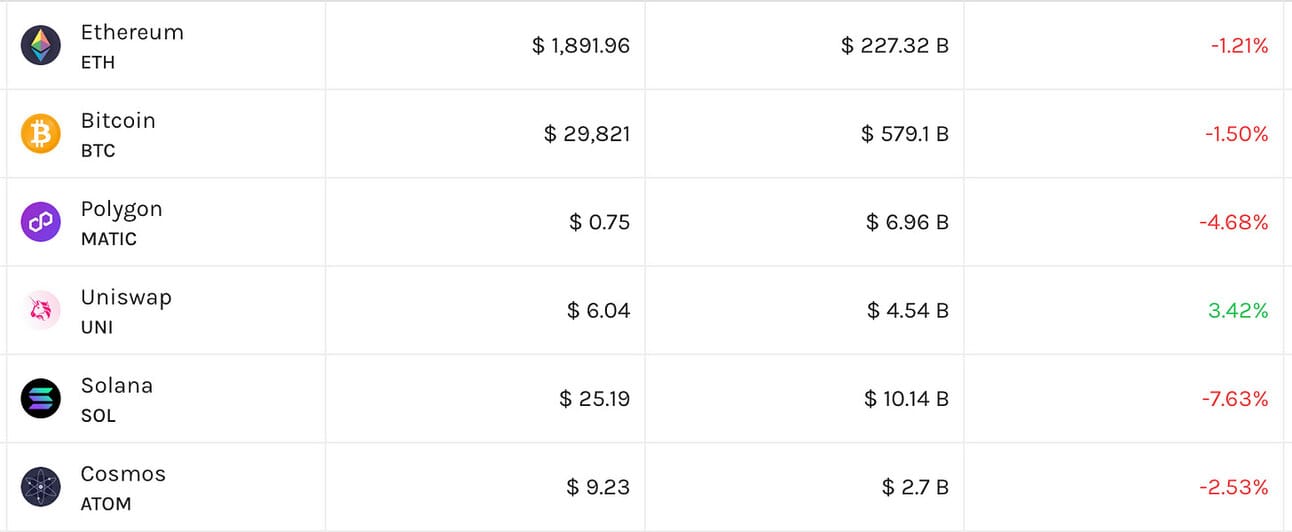Click Ethereum price $ 1,891.96
The width and height of the screenshot is (1292, 532).
pyautogui.click(x=581, y=45)
